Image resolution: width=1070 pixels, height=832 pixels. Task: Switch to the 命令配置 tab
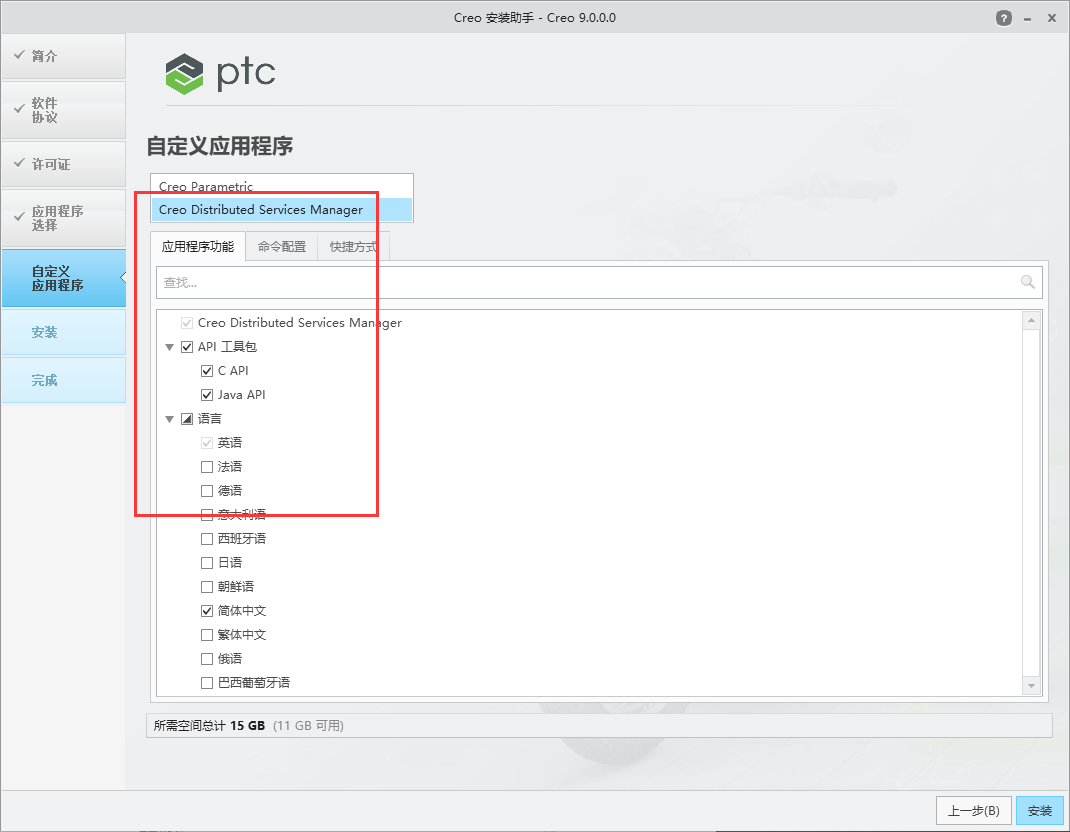(281, 245)
